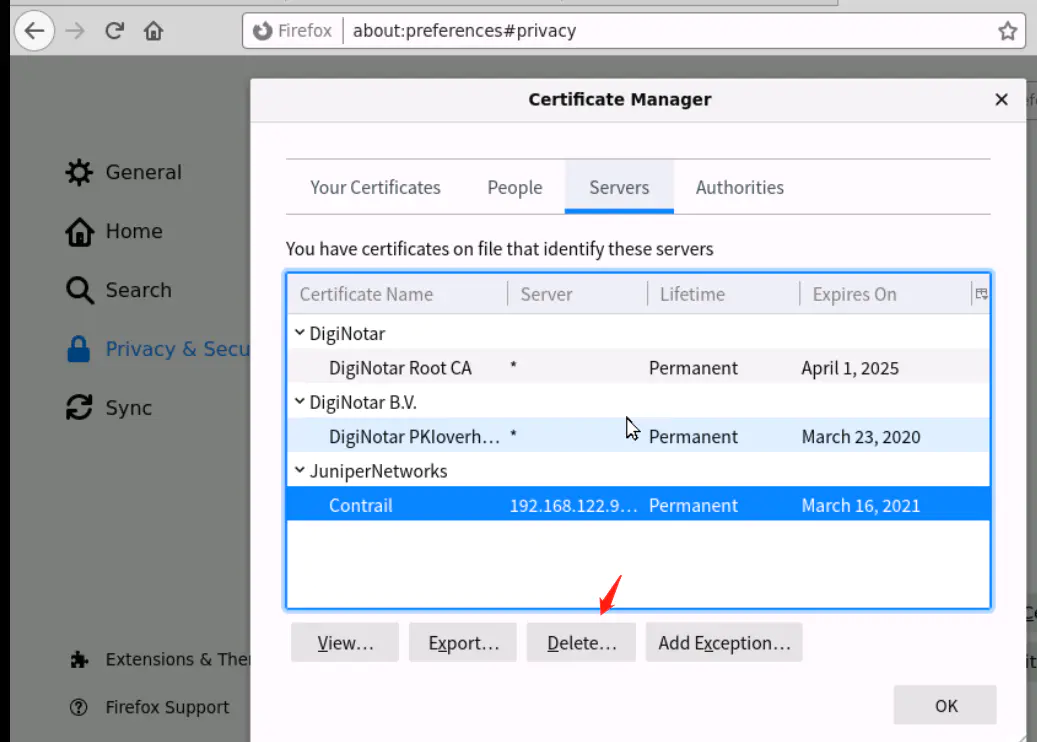
Task: Select the DigiNotar Root CA row
Action: (638, 368)
